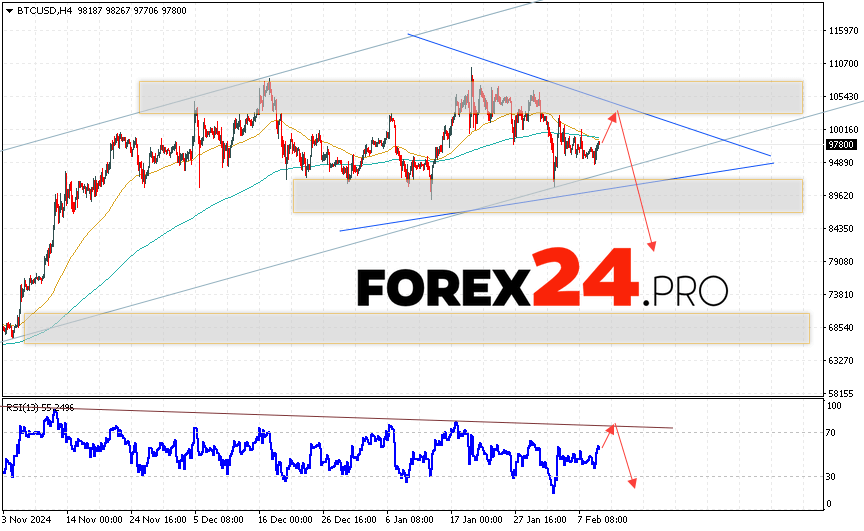
Task: Click the brown descending trendline in RSI panel
Action: tap(400, 418)
